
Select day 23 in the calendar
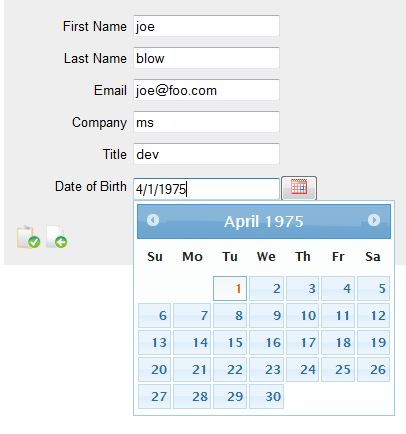tap(266, 369)
